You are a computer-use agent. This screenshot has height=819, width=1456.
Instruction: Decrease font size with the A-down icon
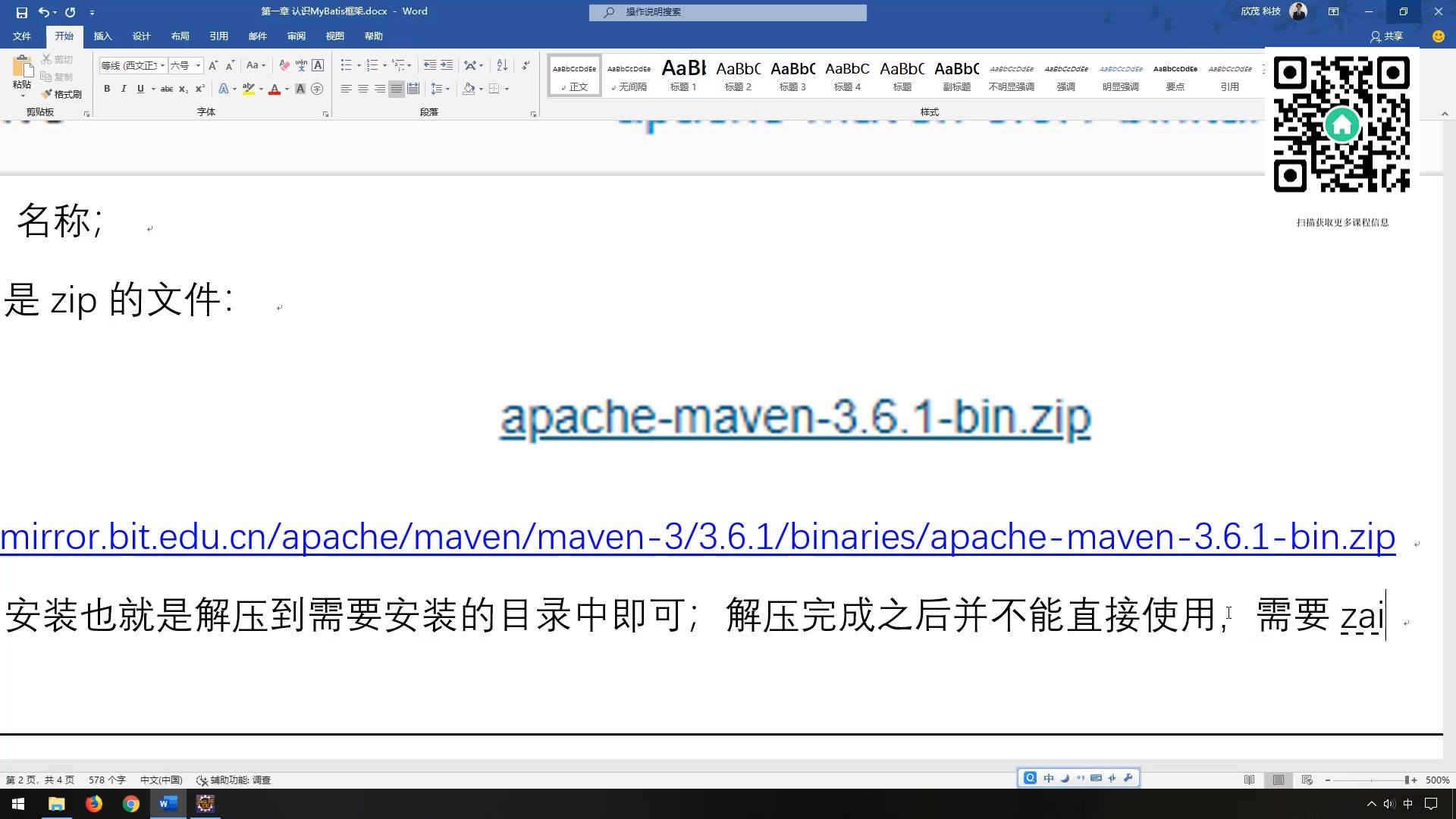click(230, 65)
